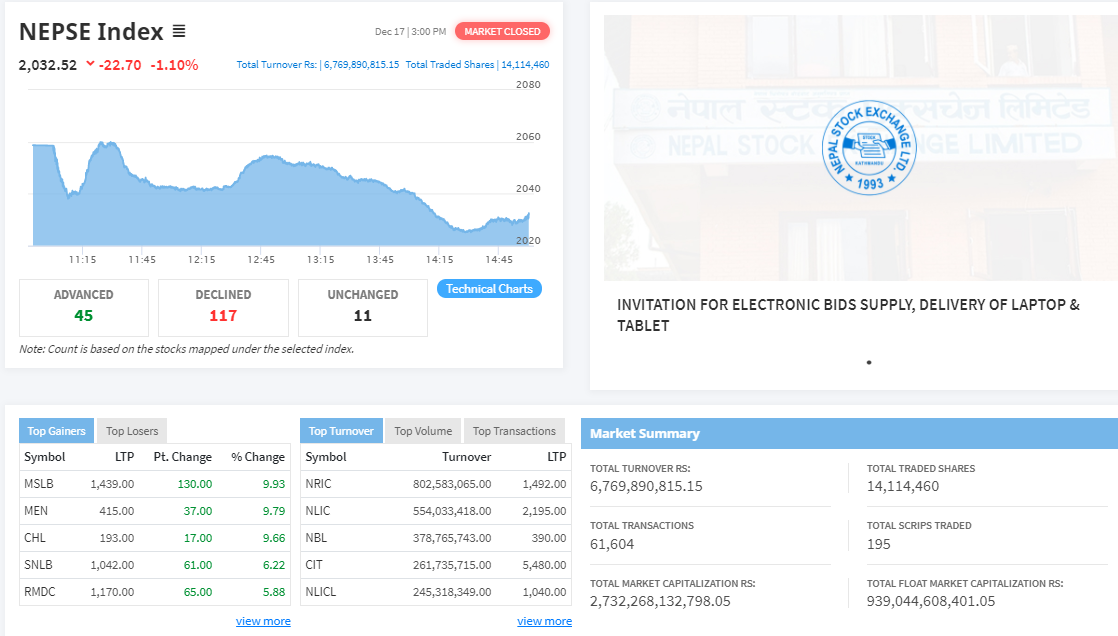Select the NRIC symbol in turnover table
The height and width of the screenshot is (636, 1118).
(x=318, y=483)
